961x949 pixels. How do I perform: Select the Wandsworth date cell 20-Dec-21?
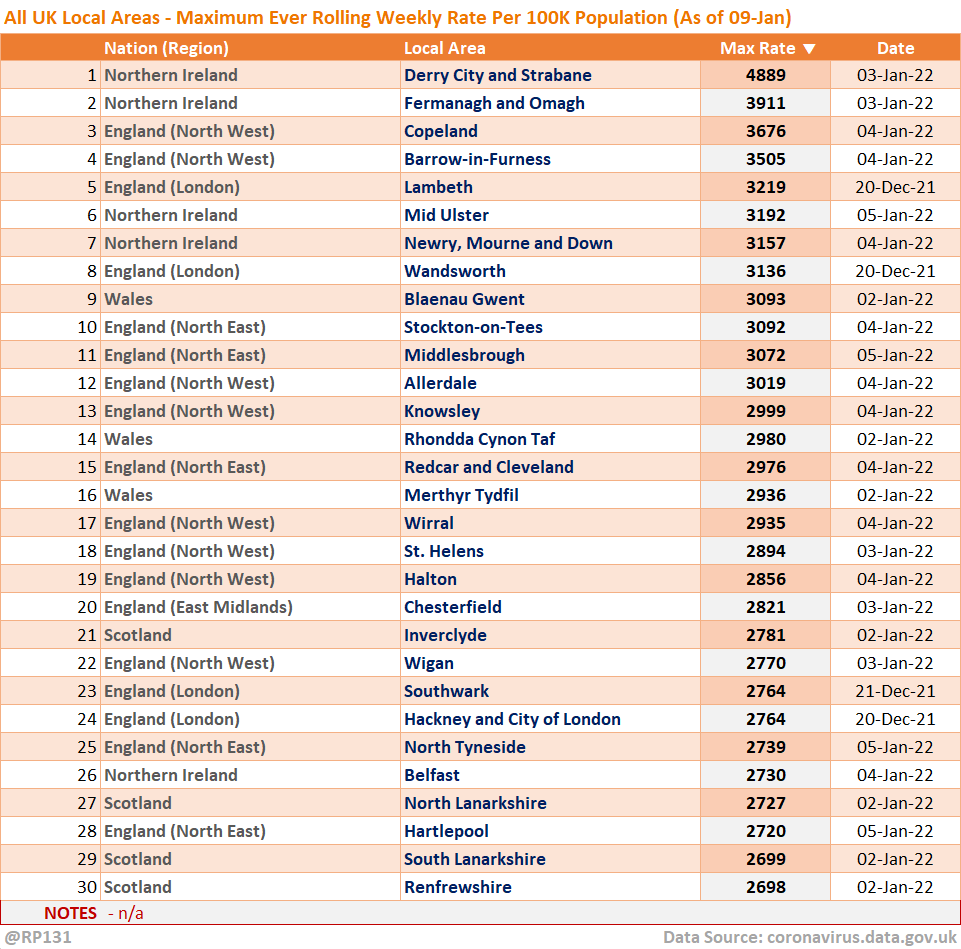[895, 271]
